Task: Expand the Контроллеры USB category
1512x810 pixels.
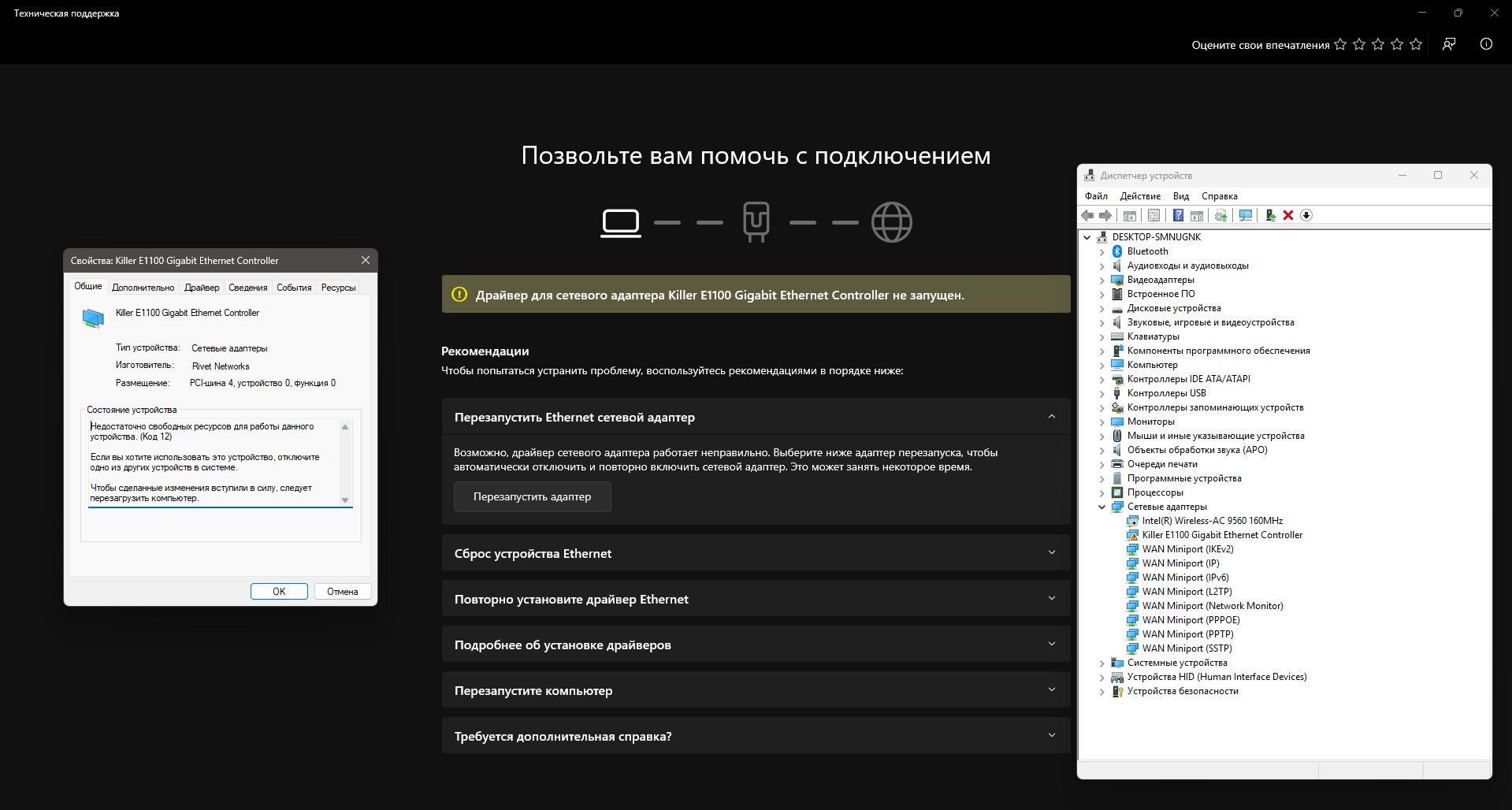Action: pos(1102,394)
